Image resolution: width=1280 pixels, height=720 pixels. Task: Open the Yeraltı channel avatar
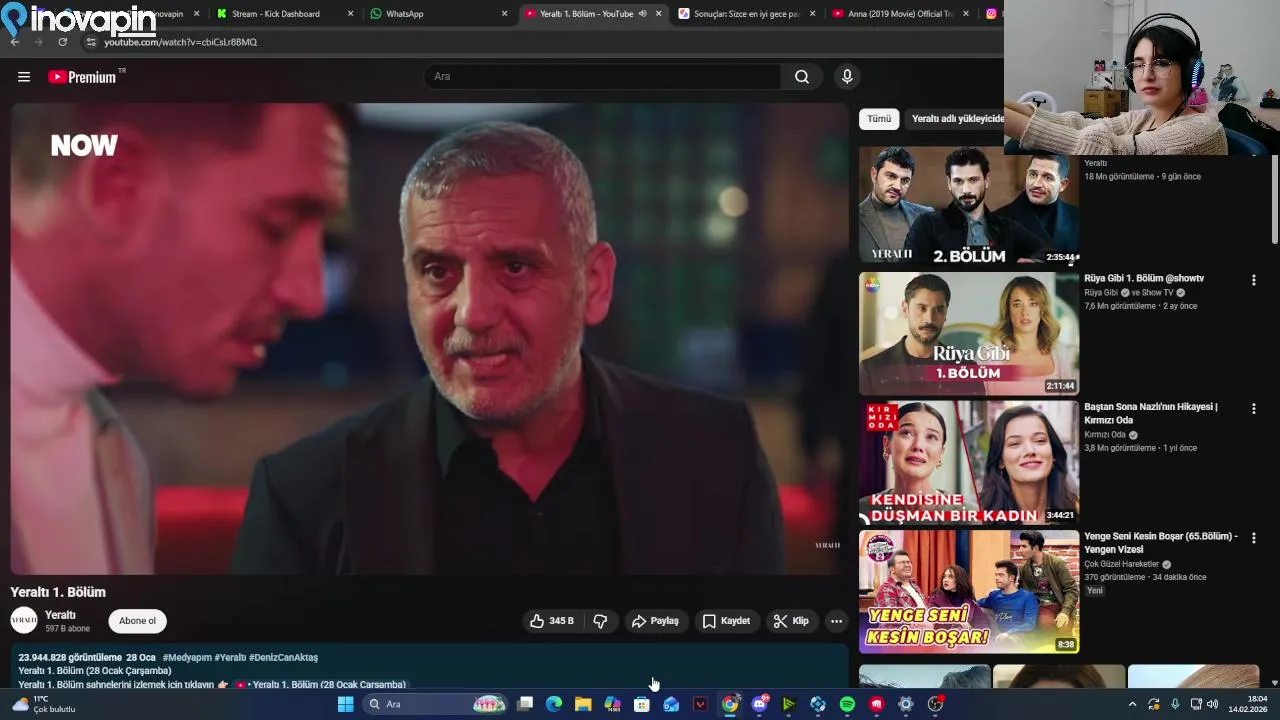24,621
